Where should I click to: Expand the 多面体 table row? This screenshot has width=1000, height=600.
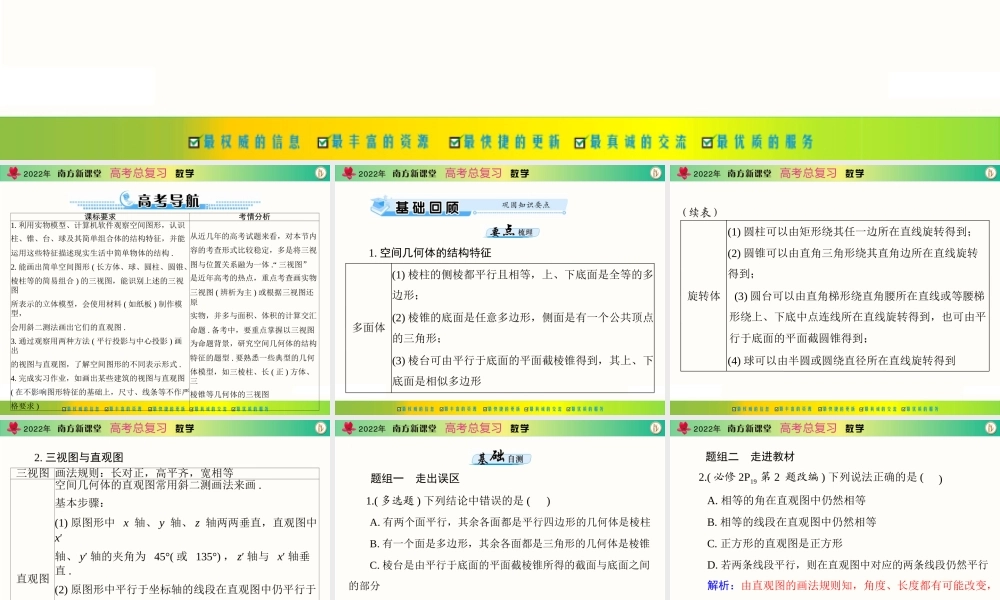[369, 325]
